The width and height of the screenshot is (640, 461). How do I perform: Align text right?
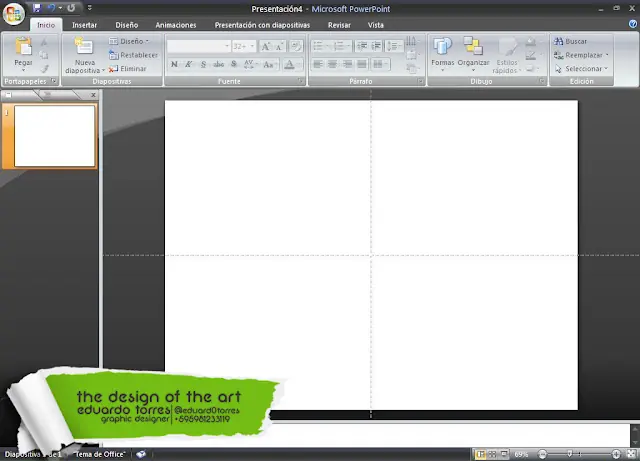pyautogui.click(x=347, y=64)
